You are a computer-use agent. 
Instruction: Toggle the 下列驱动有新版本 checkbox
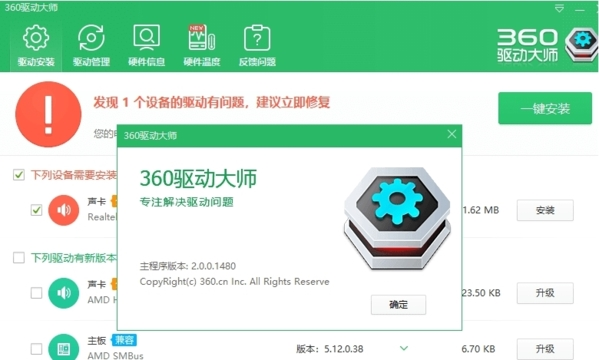[19, 258]
